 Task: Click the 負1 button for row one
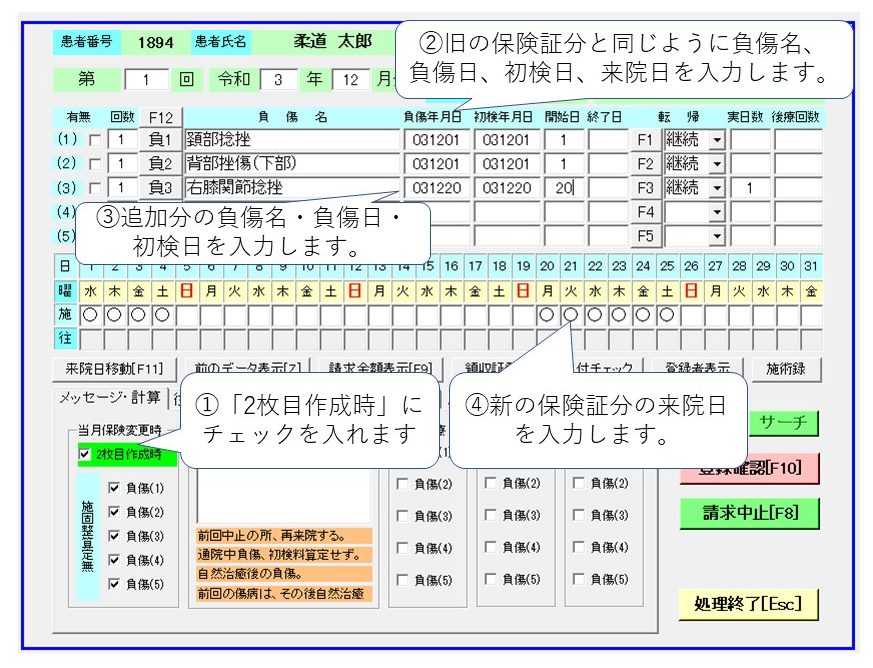[x=160, y=139]
